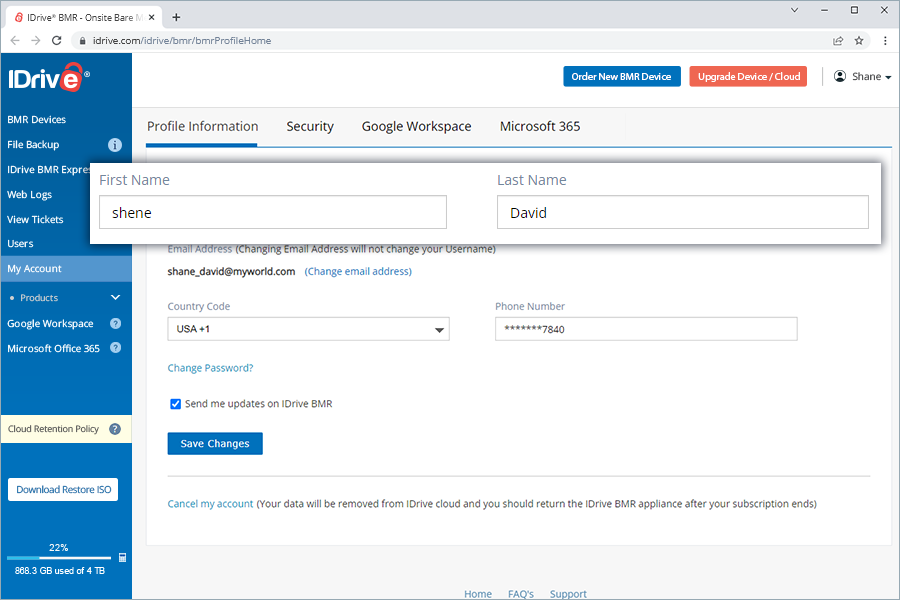The image size is (900, 600).
Task: Select My Account in sidebar
Action: 66,269
